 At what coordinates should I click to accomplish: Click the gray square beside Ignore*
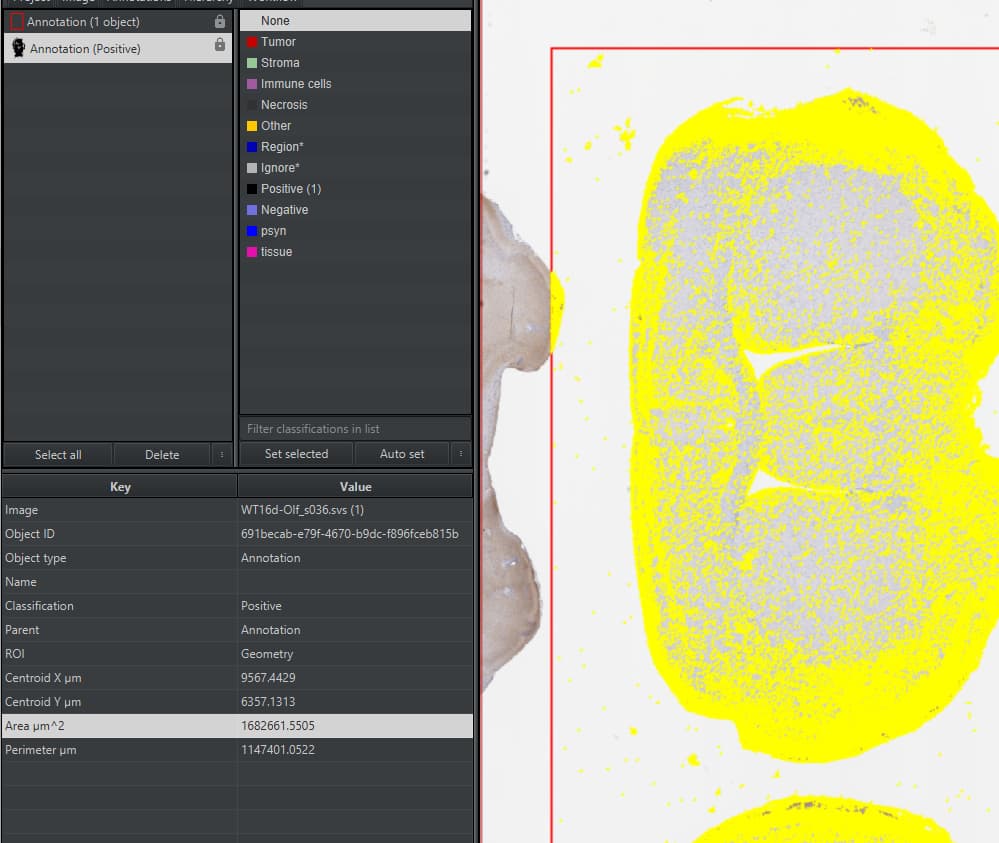coord(253,167)
